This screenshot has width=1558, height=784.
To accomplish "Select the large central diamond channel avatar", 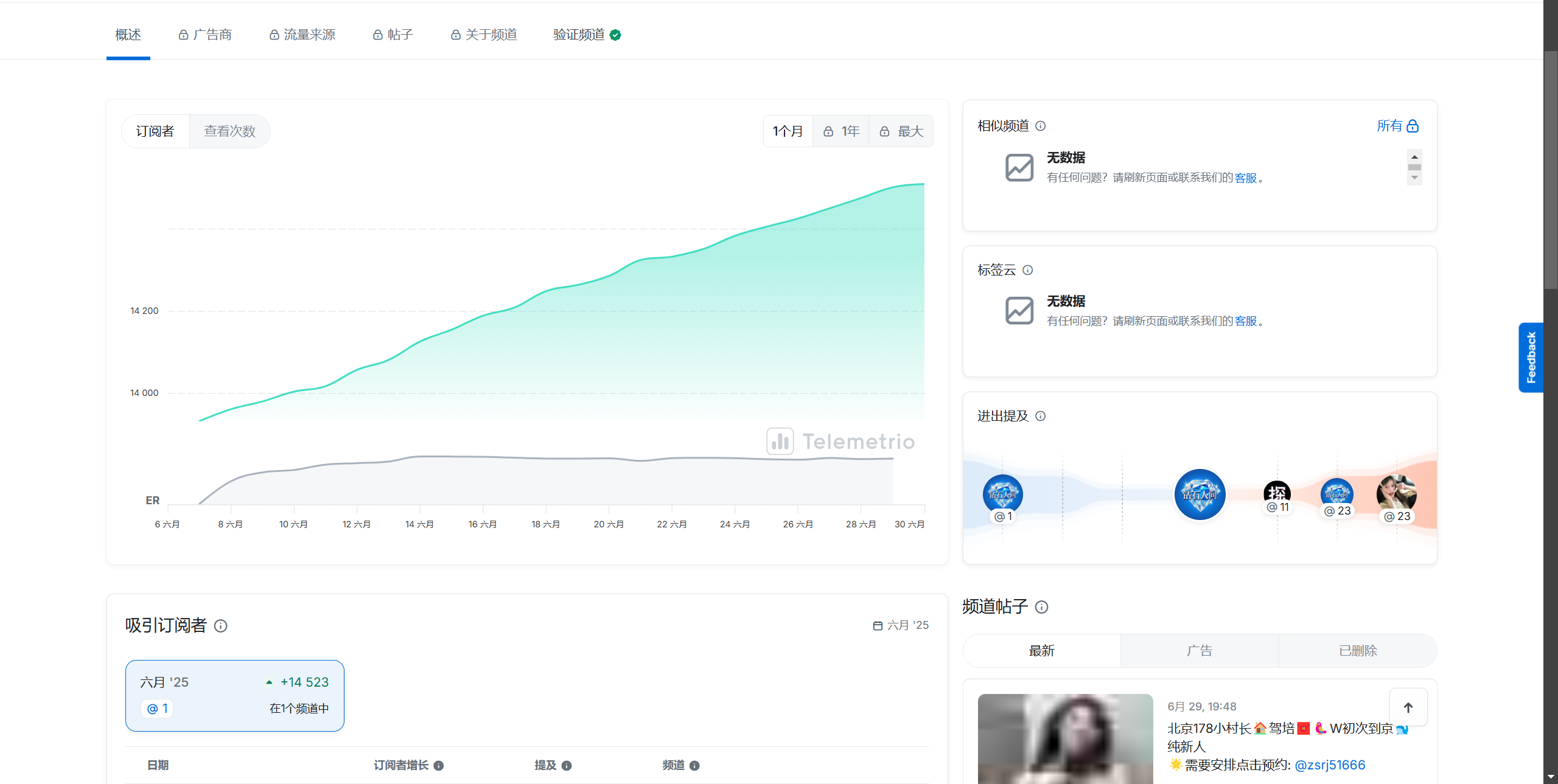I will coord(1200,494).
